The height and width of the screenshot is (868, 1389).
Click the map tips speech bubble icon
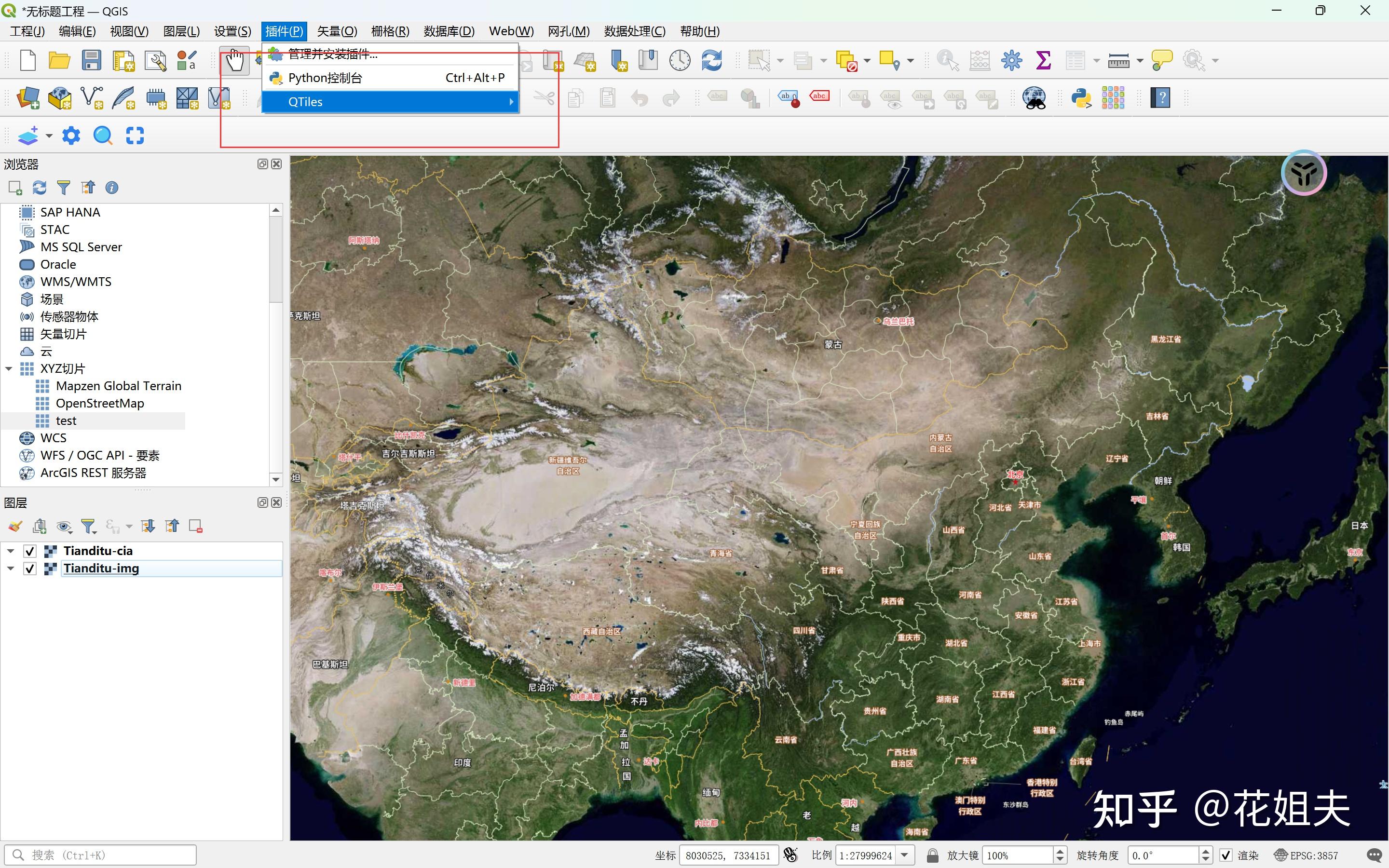pos(1162,60)
